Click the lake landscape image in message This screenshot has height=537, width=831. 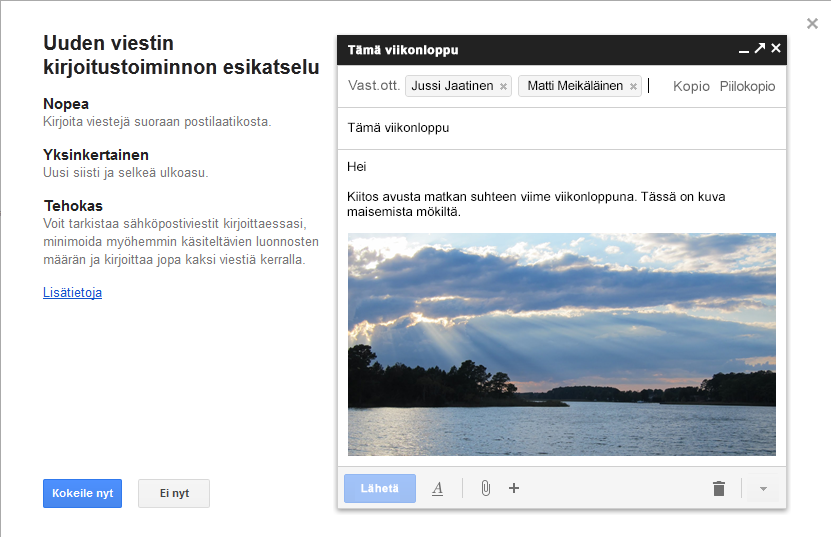[x=561, y=344]
